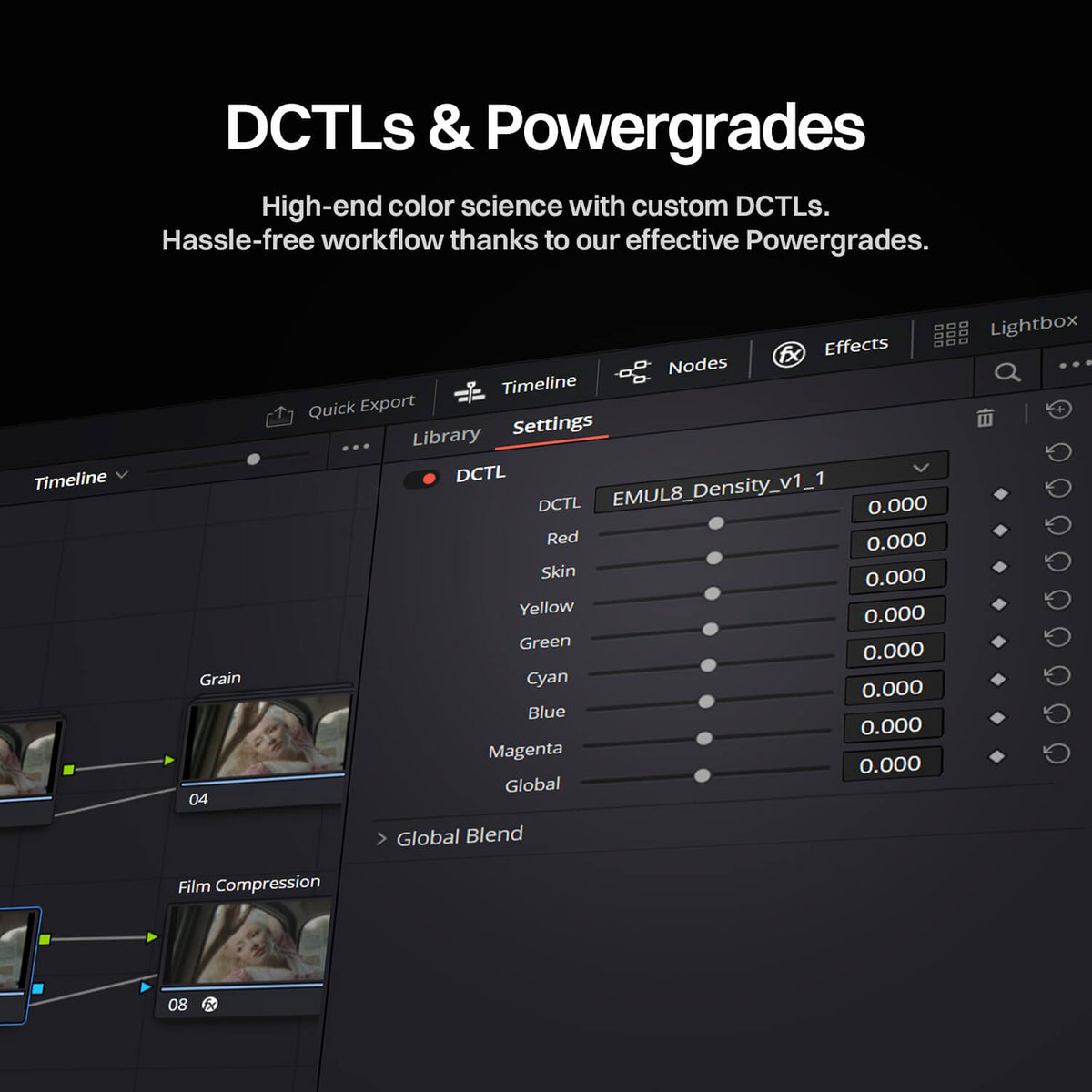Image resolution: width=1092 pixels, height=1092 pixels.
Task: Open the Nodes panel button
Action: (672, 369)
